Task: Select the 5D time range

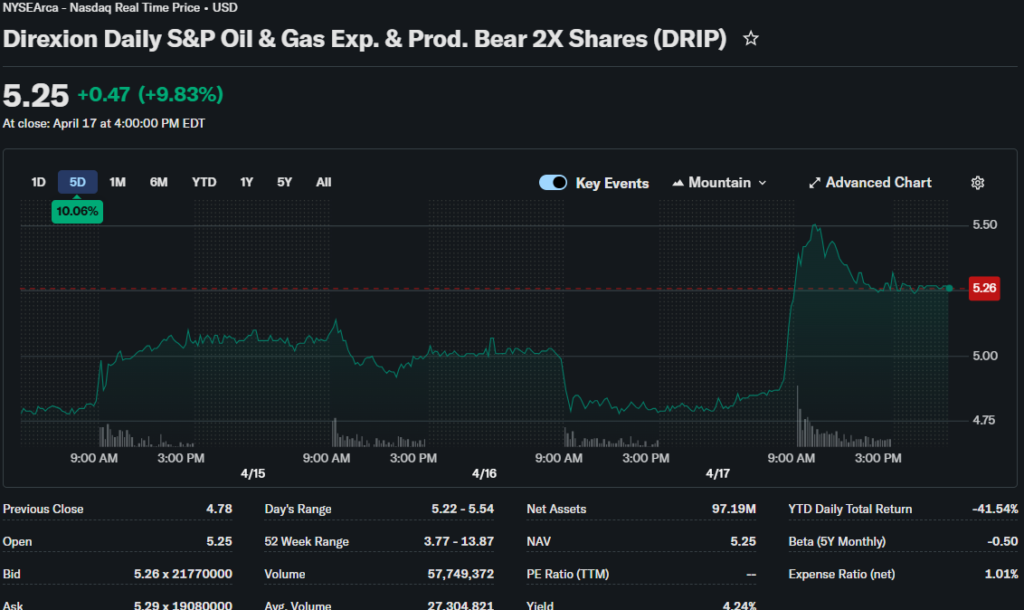Action: point(77,182)
